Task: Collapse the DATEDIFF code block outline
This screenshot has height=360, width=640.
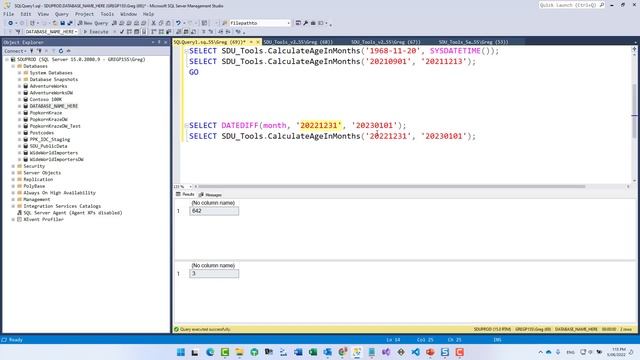Action: coord(186,125)
